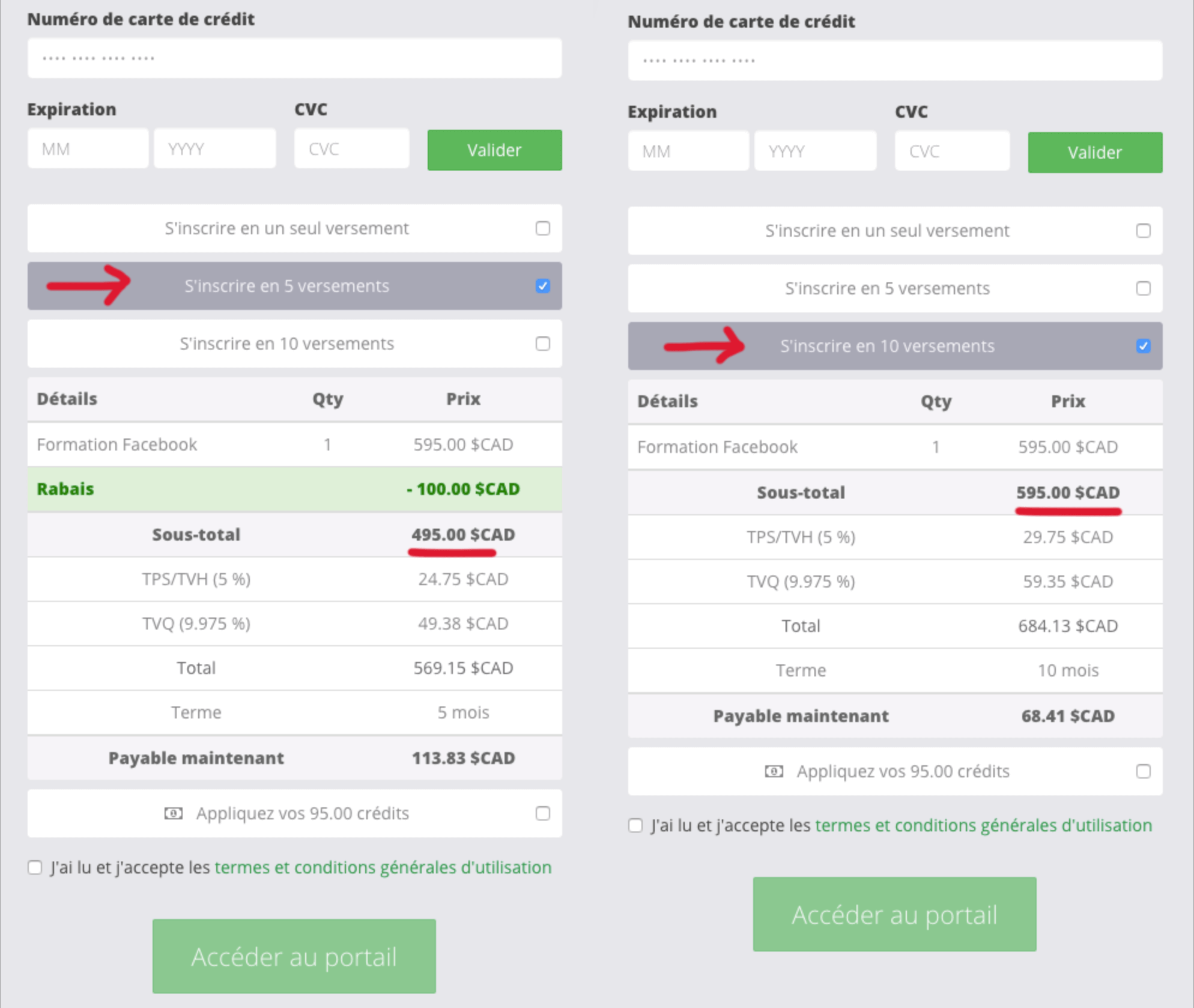Uncheck the 10 versements checkbox in right form
This screenshot has height=1008, width=1194.
pos(1143,346)
